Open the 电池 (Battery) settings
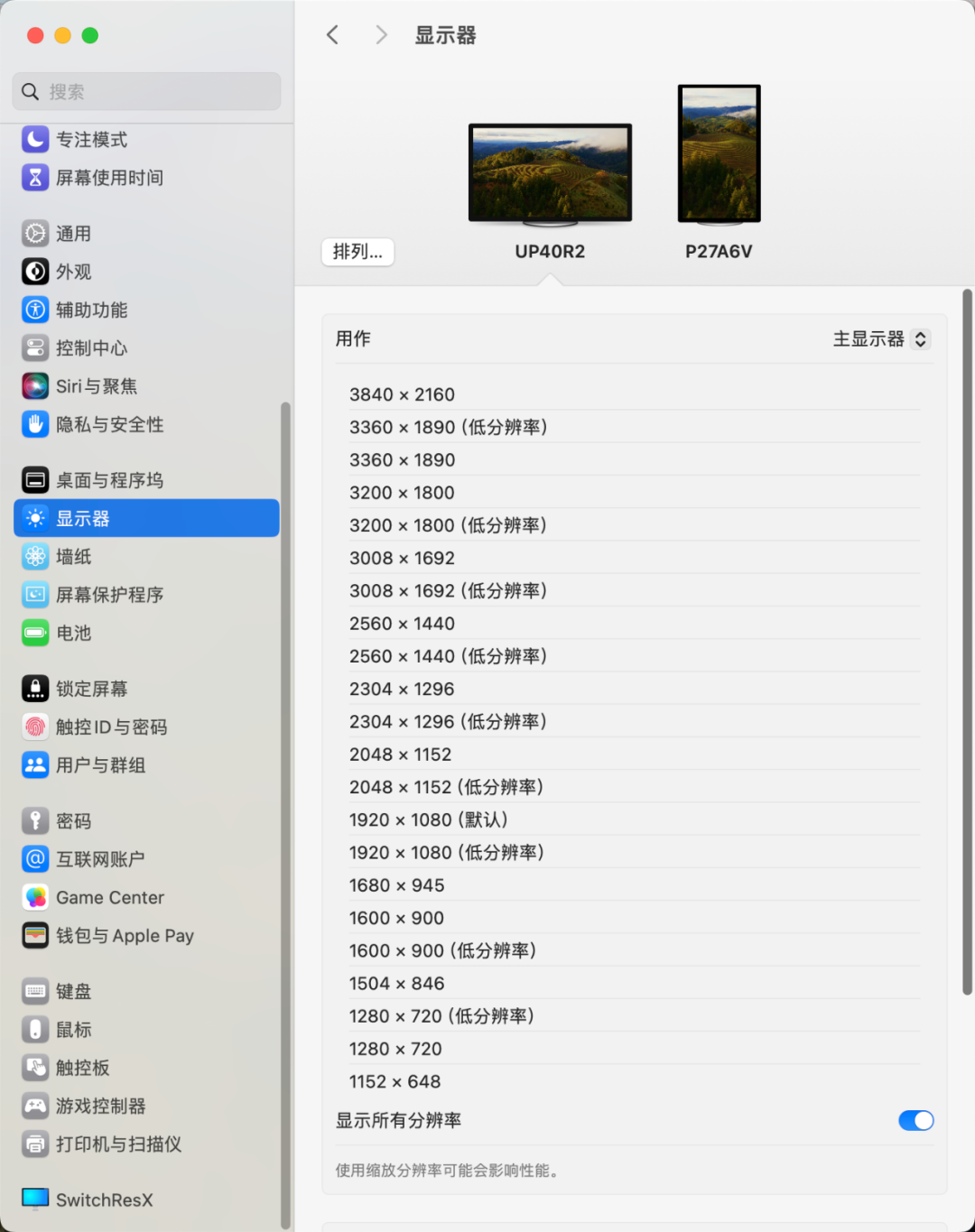Screen dimensions: 975x1232 72,633
